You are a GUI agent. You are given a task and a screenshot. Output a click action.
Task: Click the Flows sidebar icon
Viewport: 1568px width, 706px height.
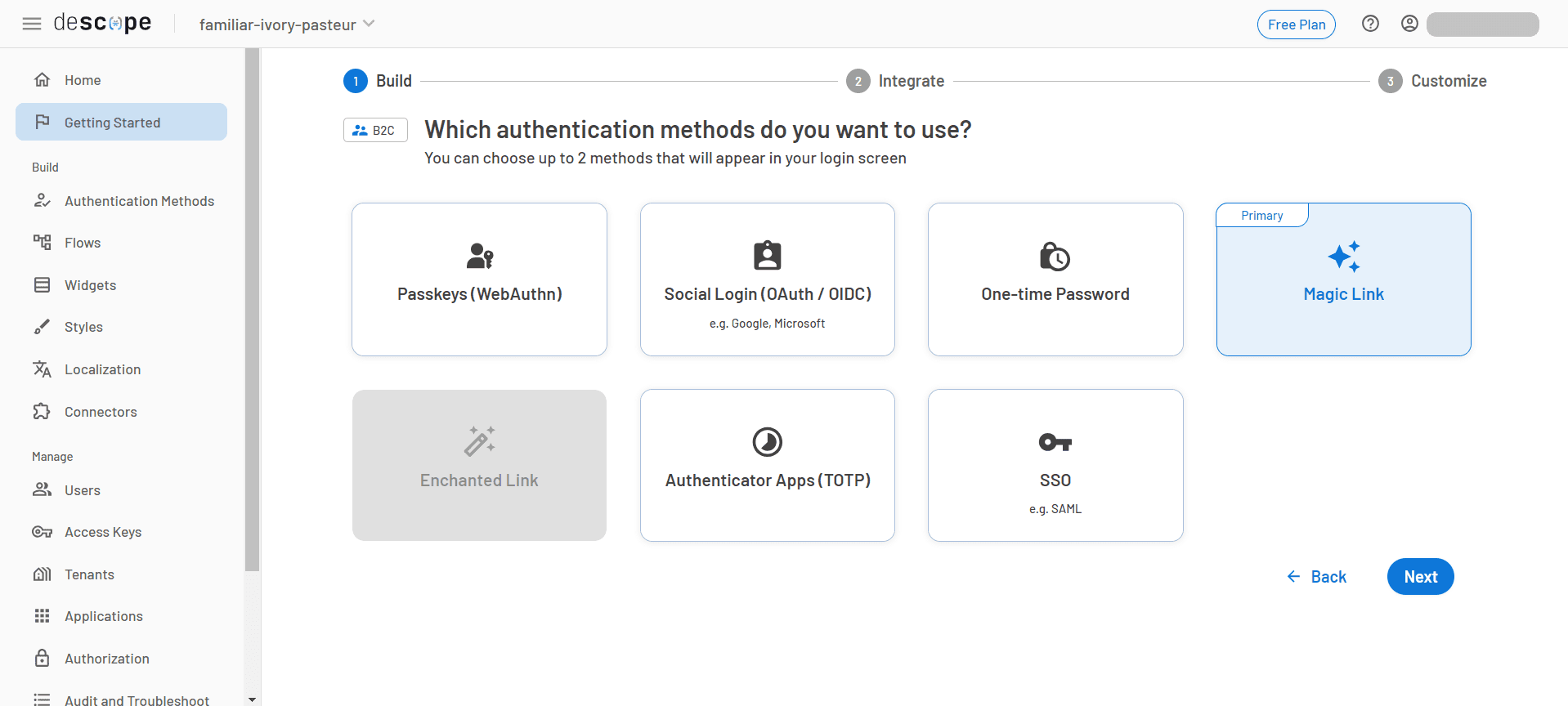[43, 242]
